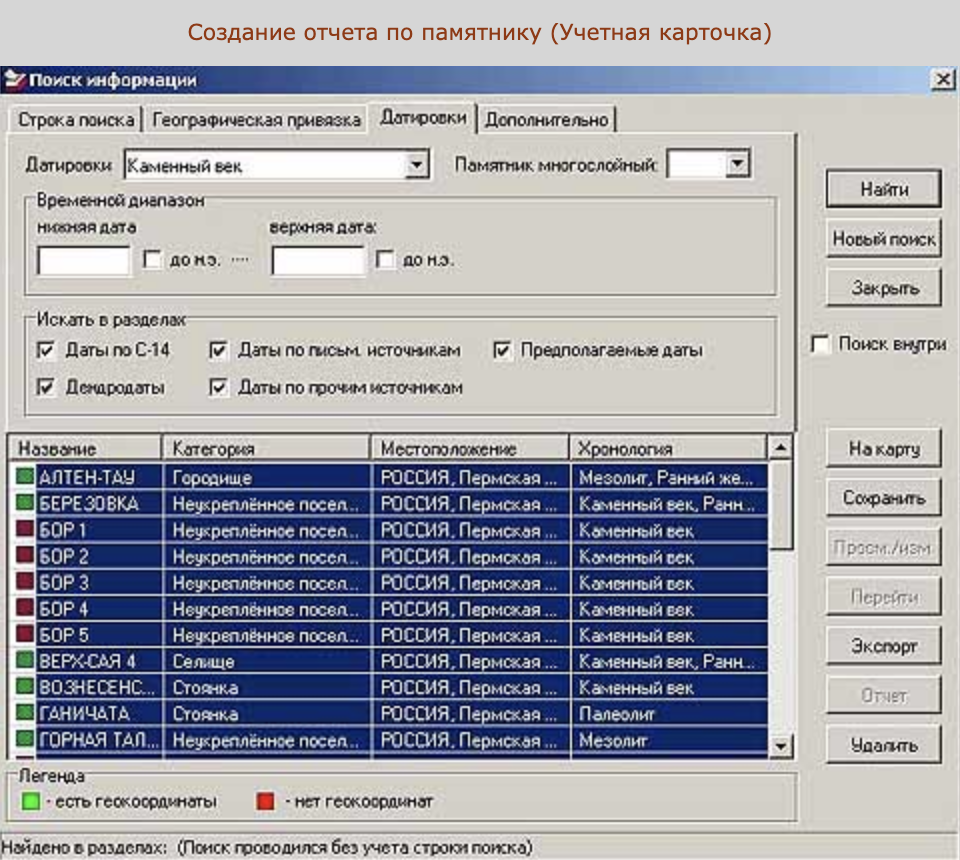
Task: Click the Экспорт button
Action: tap(883, 646)
